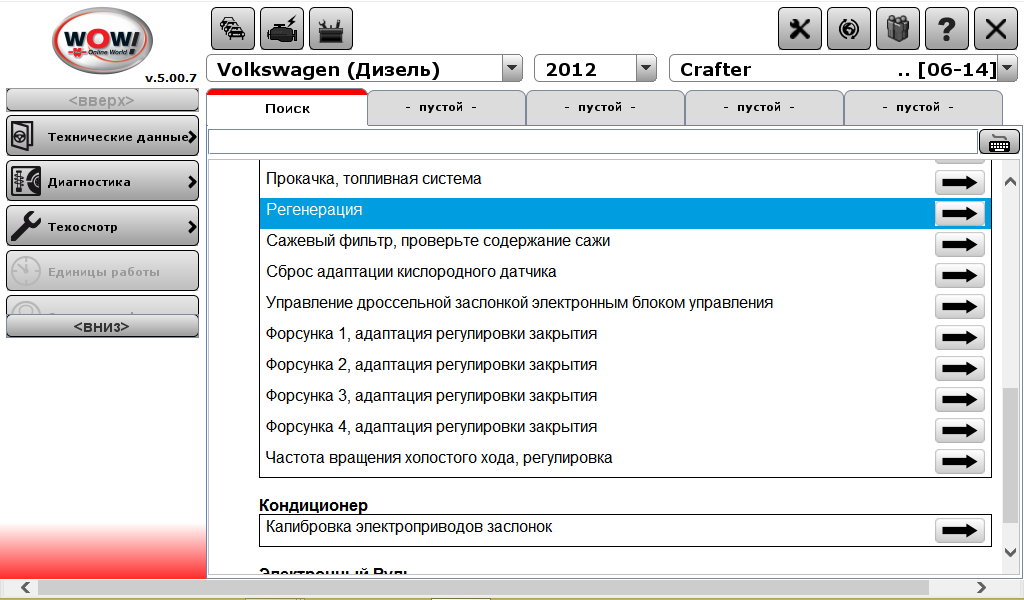Image resolution: width=1024 pixels, height=600 pixels.
Task: Click the horizontal scrollbar thumb
Action: click(483, 587)
